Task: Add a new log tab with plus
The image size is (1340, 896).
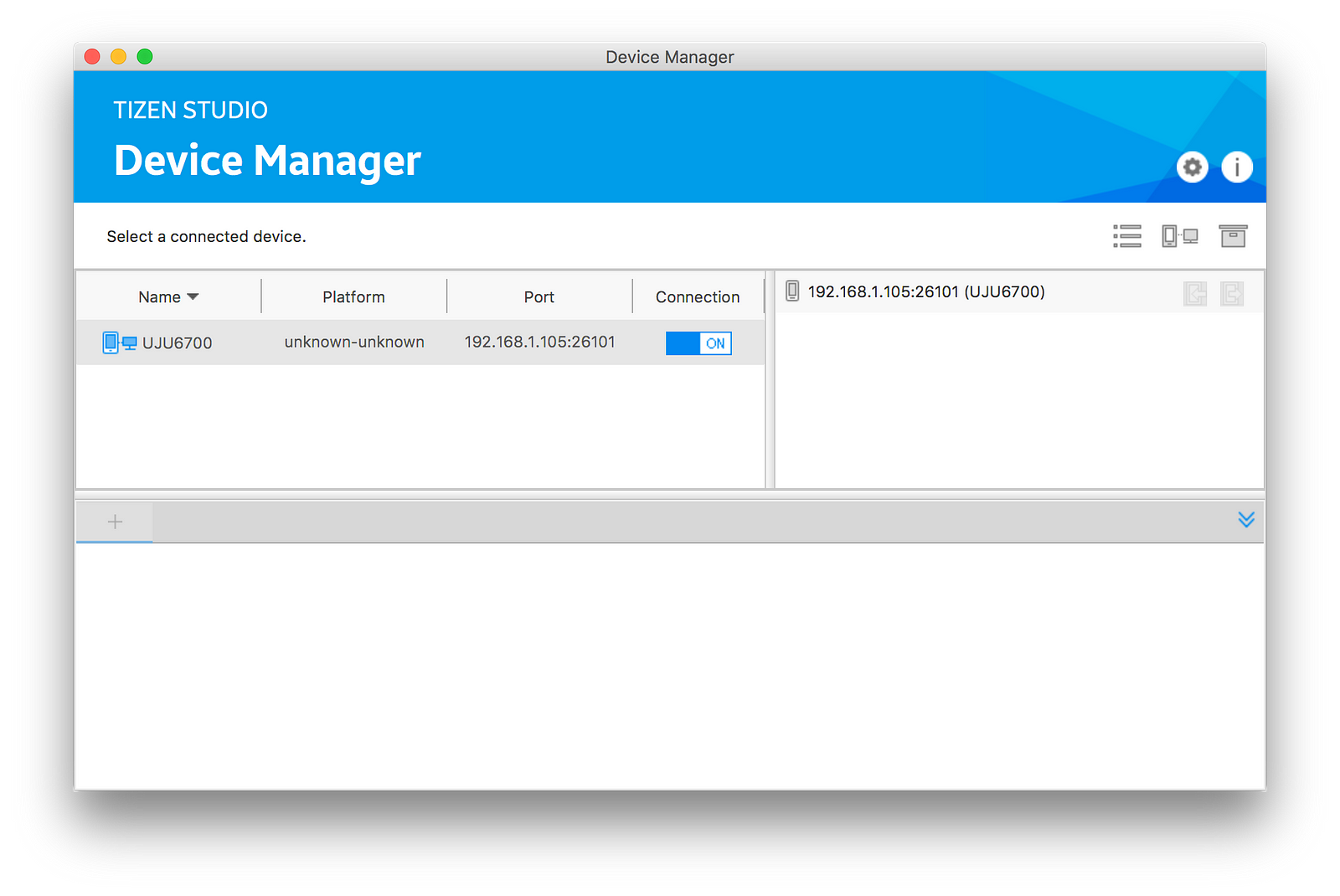Action: point(115,522)
